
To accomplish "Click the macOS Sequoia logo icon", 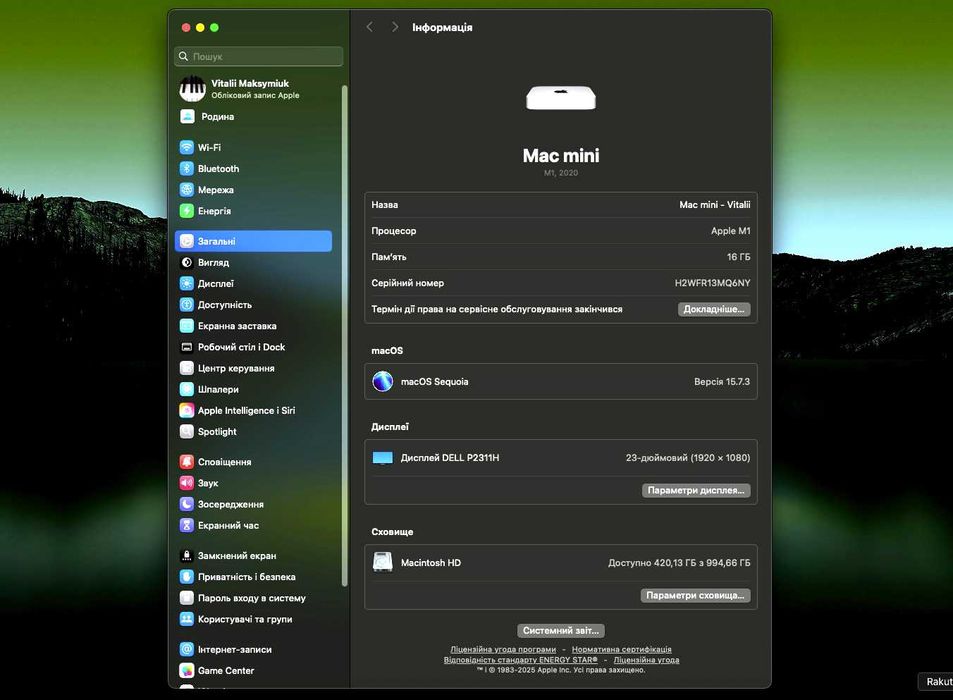I will tap(382, 382).
